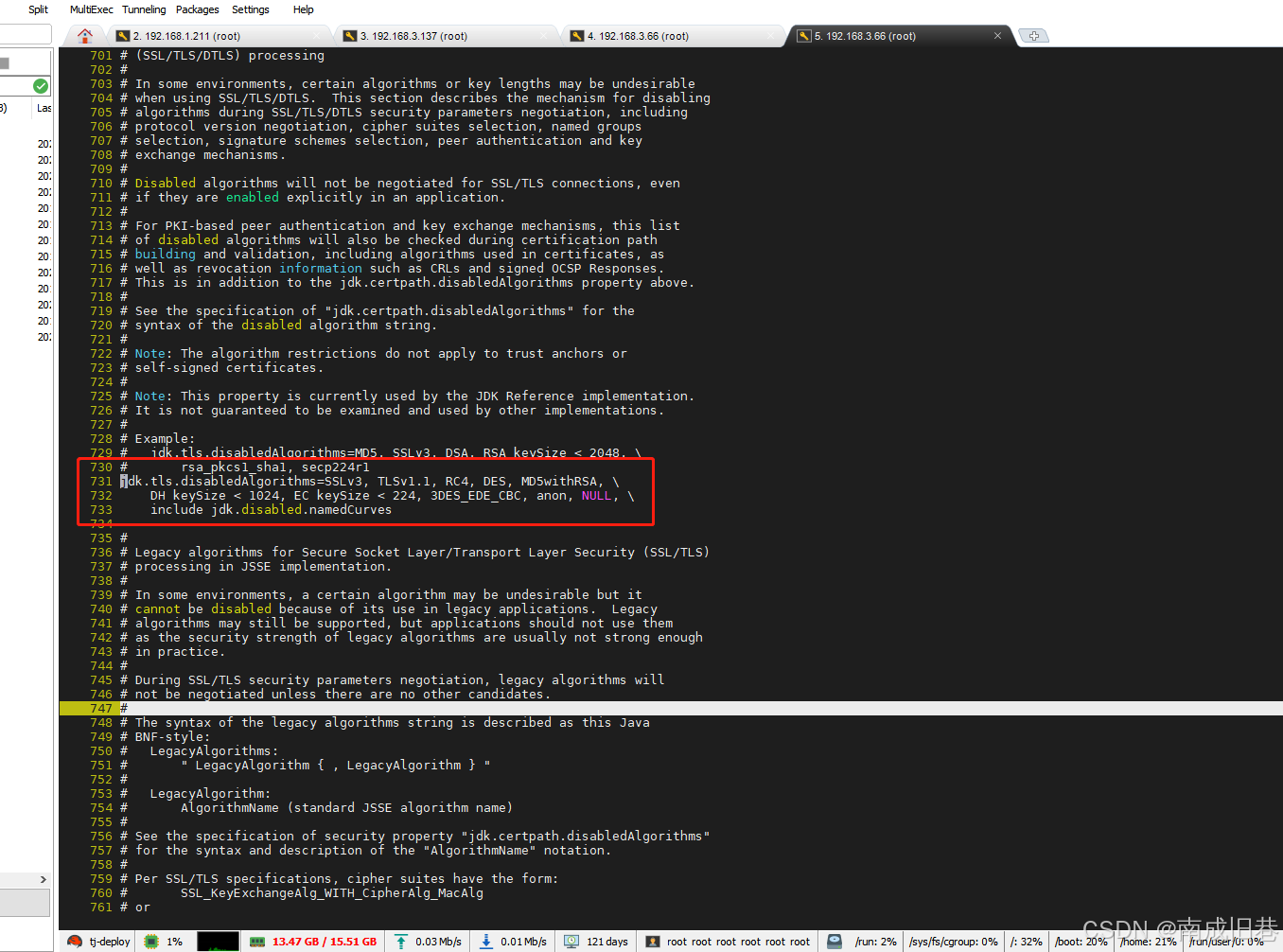Screen dimensions: 1283x952
Task: Expand the left sidebar chevron arrow
Action: tap(42, 879)
